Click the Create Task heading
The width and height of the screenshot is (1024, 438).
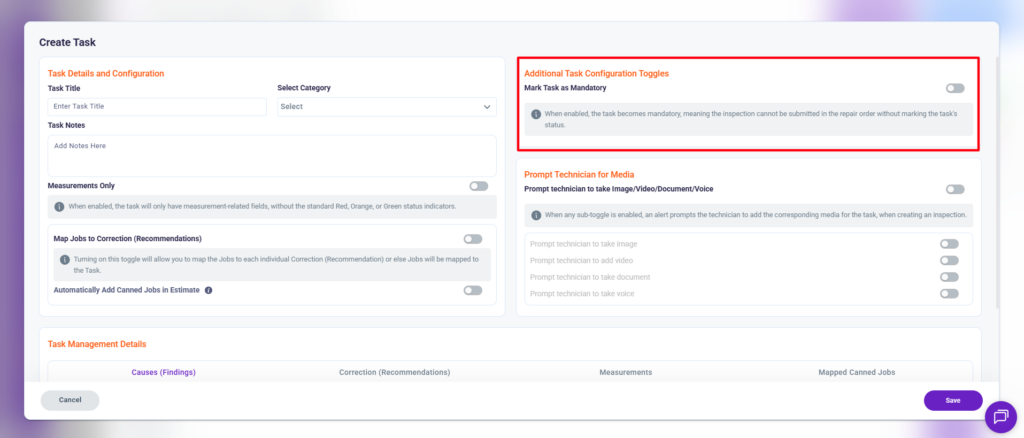point(67,42)
